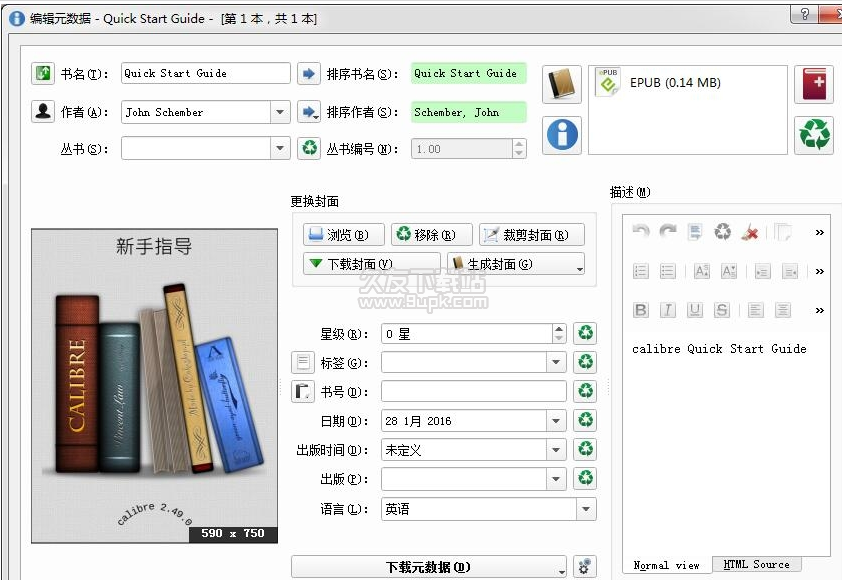842x580 pixels.
Task: Click Undo in the description editor
Action: [641, 232]
